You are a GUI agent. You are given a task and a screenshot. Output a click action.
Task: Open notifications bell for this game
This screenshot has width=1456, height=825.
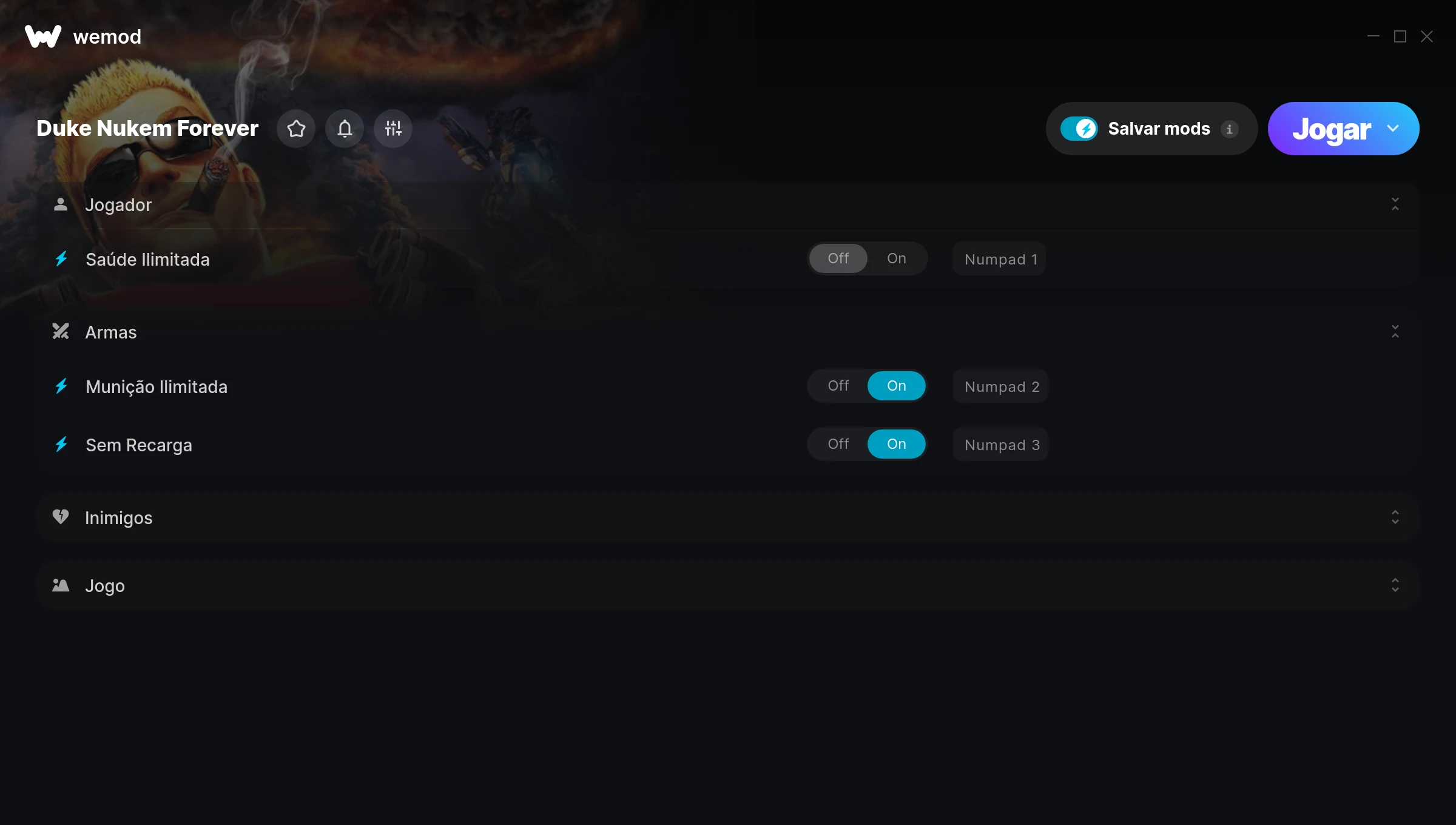pos(345,129)
